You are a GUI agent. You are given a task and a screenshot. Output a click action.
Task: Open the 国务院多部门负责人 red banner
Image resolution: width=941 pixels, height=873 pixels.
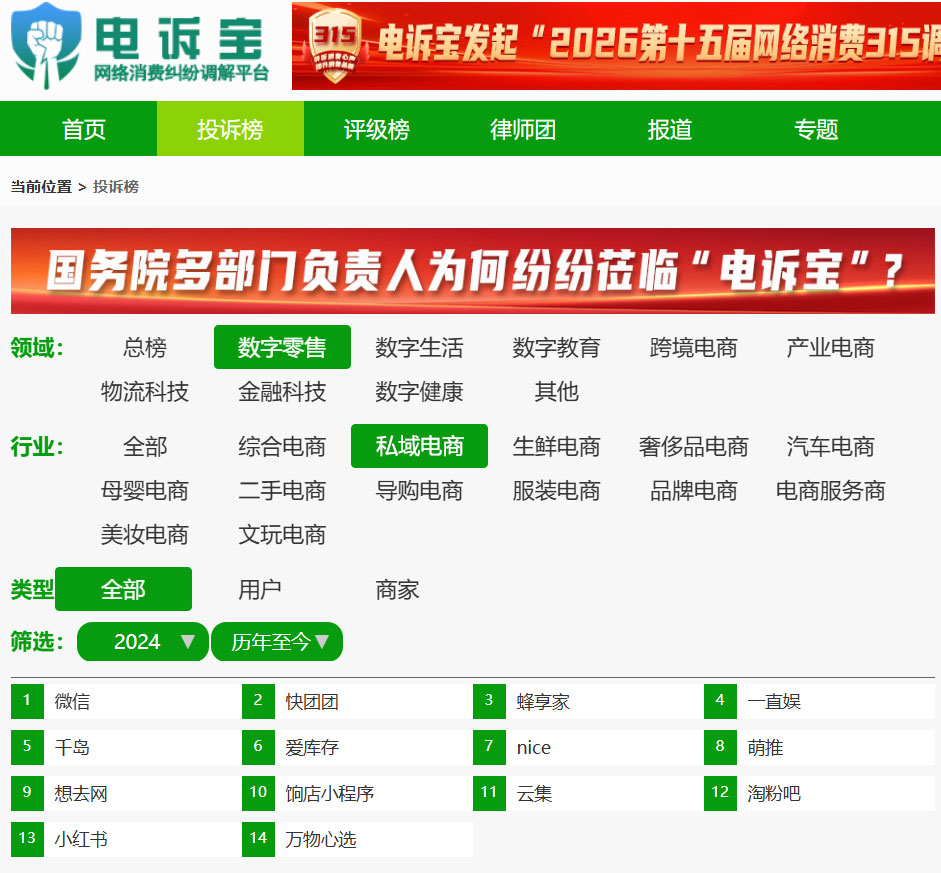coord(473,271)
